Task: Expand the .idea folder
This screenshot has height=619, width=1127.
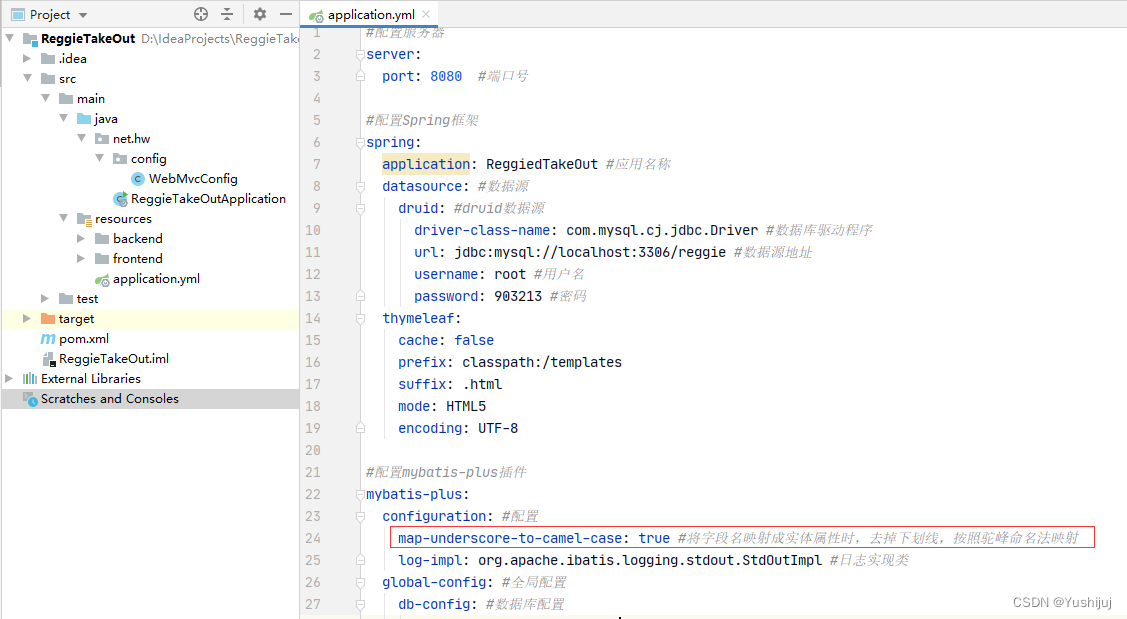Action: point(27,58)
